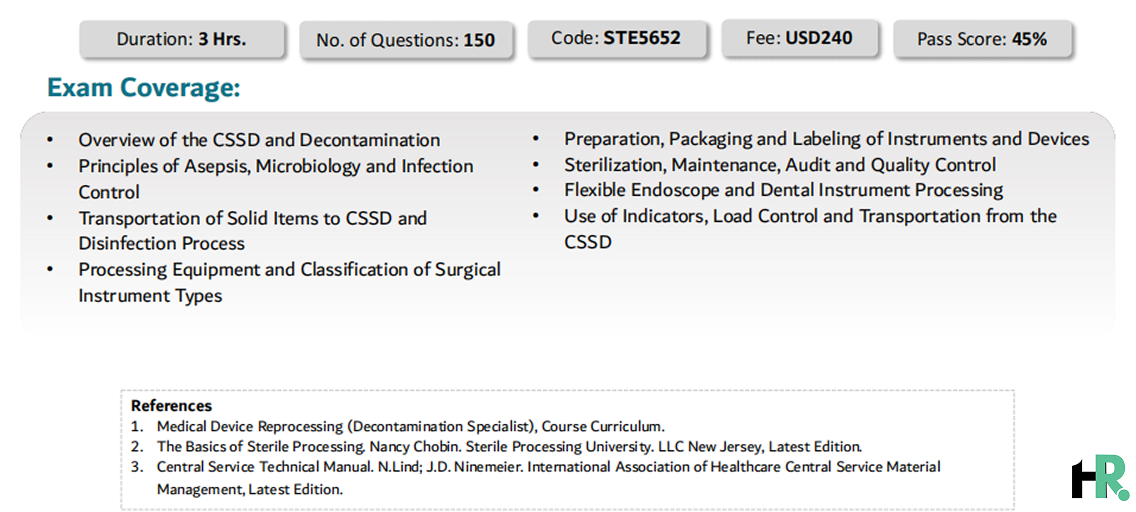Screen dimensions: 1136x512
Task: Click Processing Equipment and Classification bullet
Action: (290, 282)
